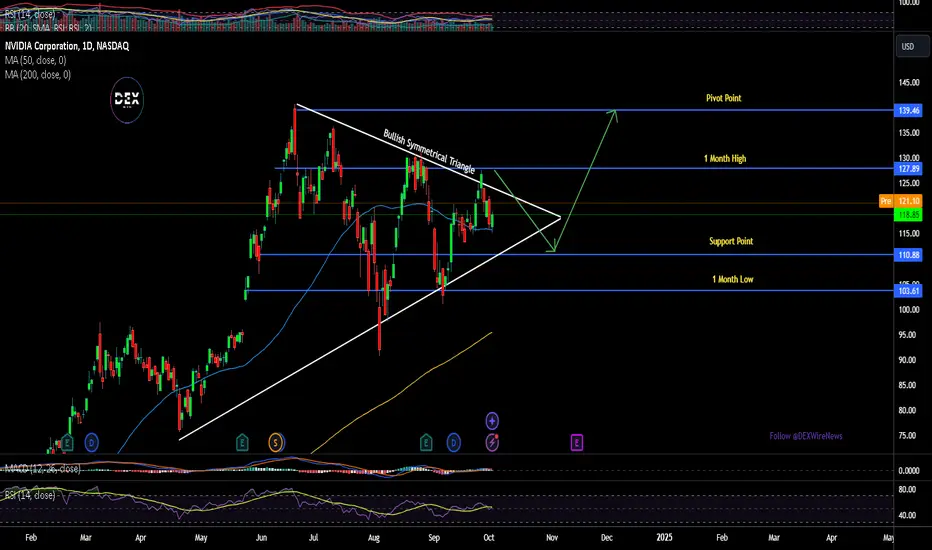Screen dimensions: 932x550
Task: Click the Support Point annotation text
Action: click(731, 241)
